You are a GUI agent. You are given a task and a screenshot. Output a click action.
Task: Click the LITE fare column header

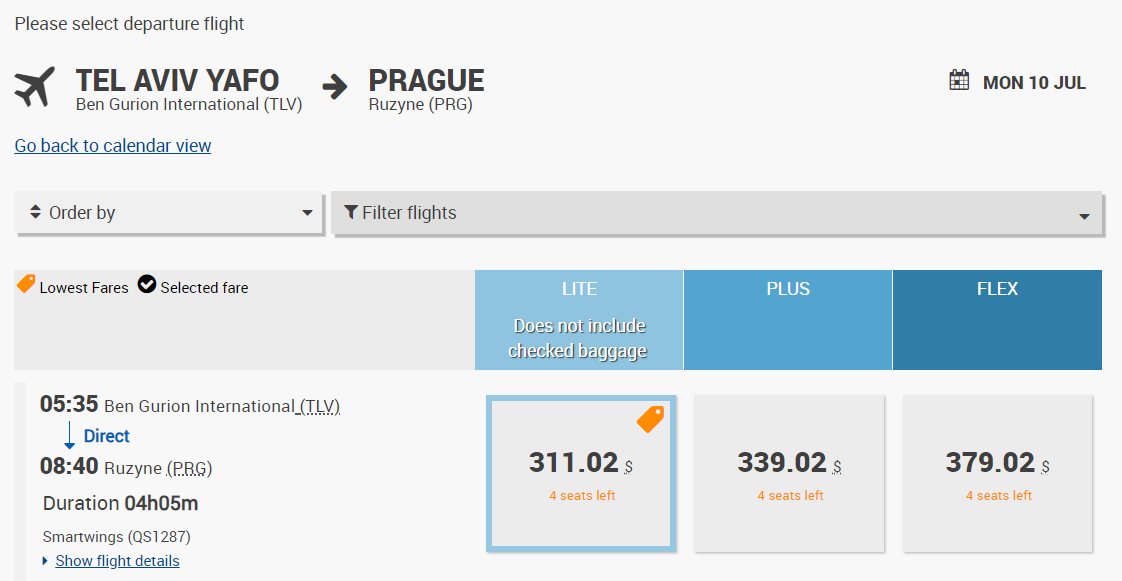[x=579, y=289]
